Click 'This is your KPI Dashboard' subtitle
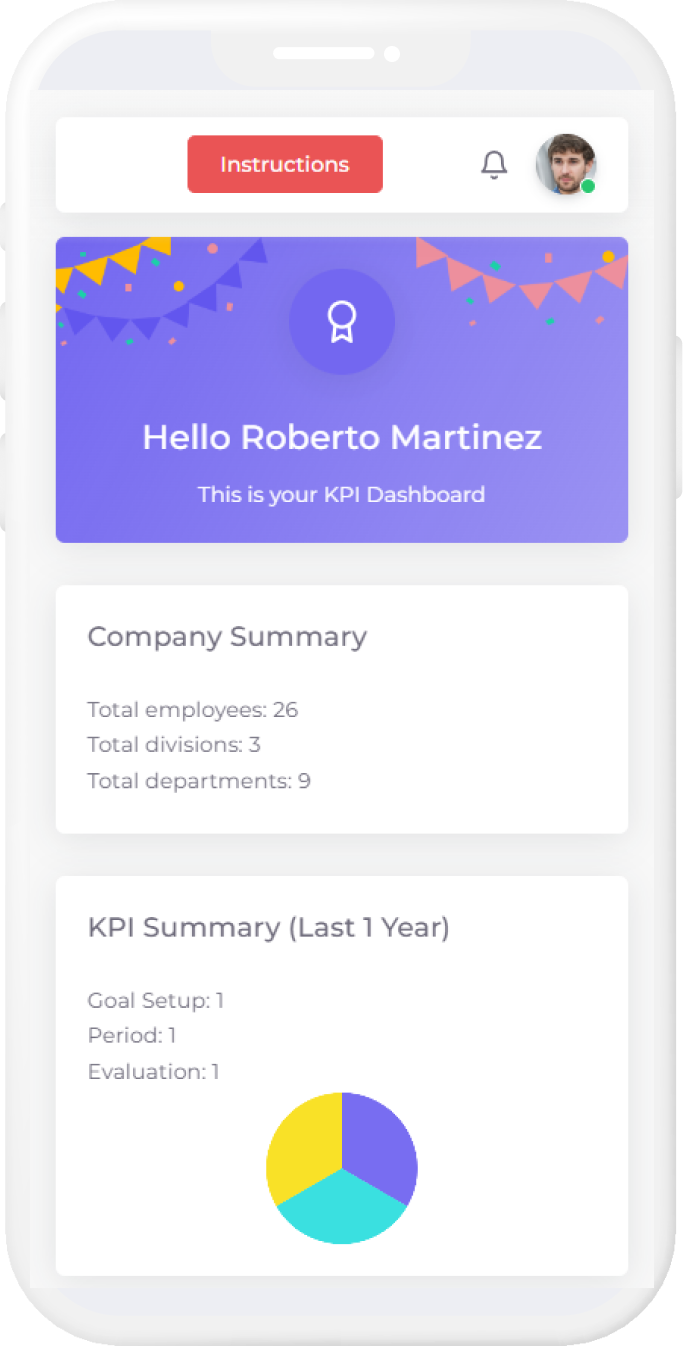The image size is (683, 1346). pyautogui.click(x=341, y=494)
